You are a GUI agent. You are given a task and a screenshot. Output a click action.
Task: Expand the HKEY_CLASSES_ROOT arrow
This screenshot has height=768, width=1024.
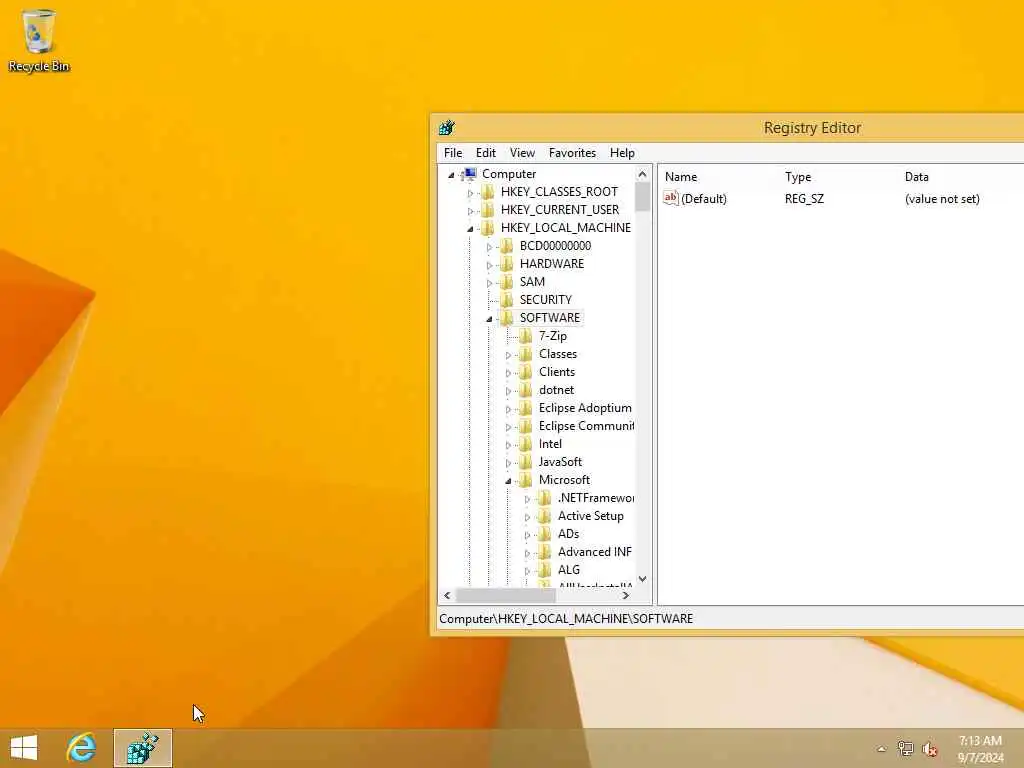tap(470, 193)
